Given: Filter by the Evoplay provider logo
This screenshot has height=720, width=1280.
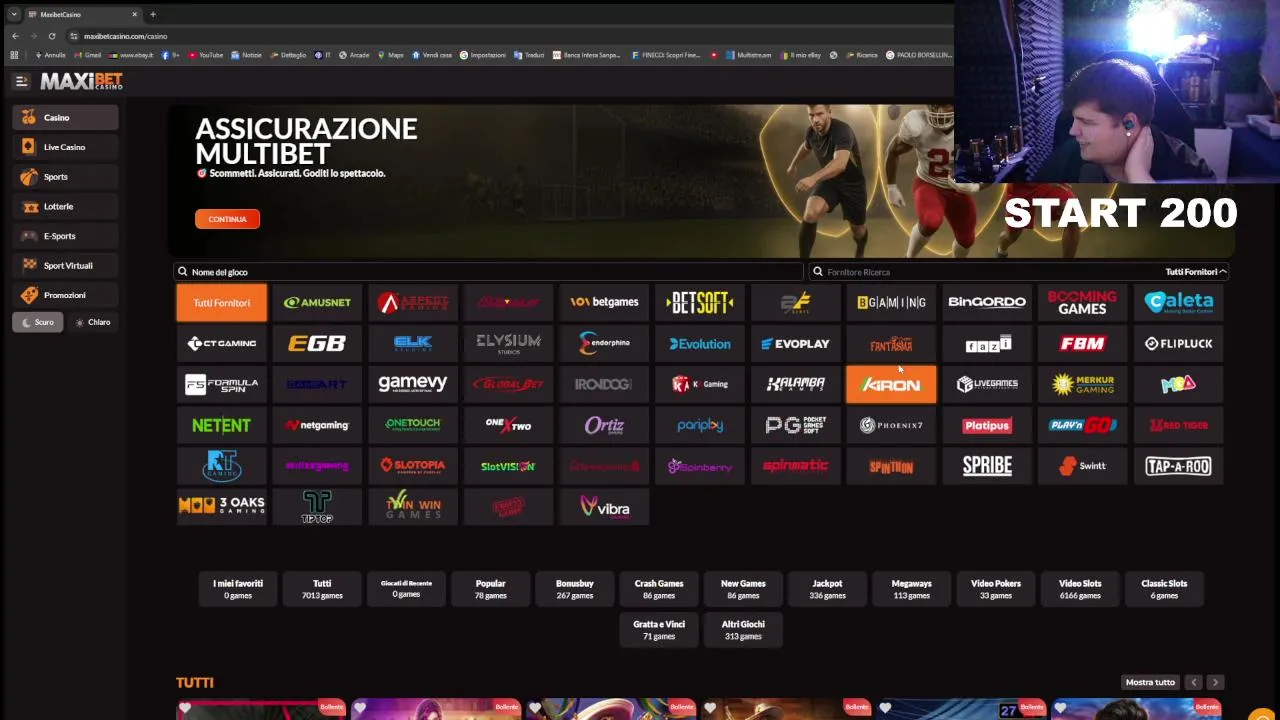Looking at the screenshot, I should [x=795, y=344].
